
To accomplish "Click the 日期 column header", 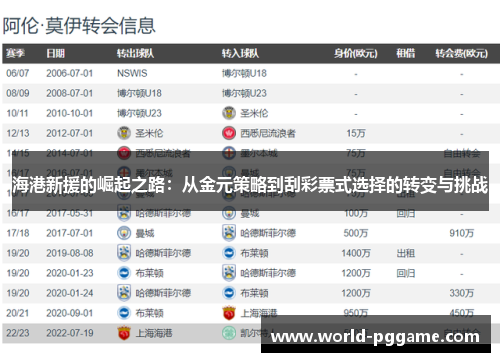I will [55, 53].
